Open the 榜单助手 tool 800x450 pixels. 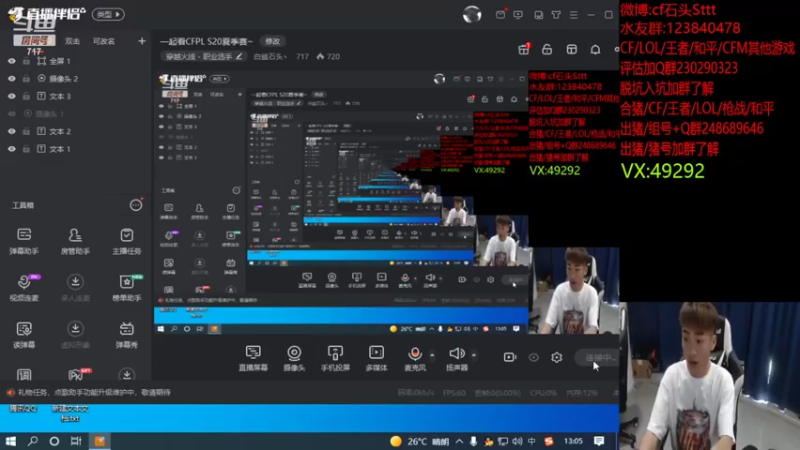pyautogui.click(x=127, y=287)
